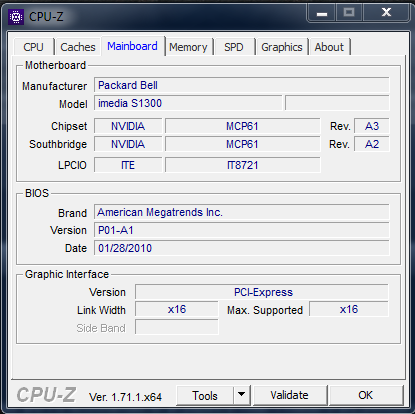Click the PCI-Express version value
The width and height of the screenshot is (415, 414).
(262, 292)
